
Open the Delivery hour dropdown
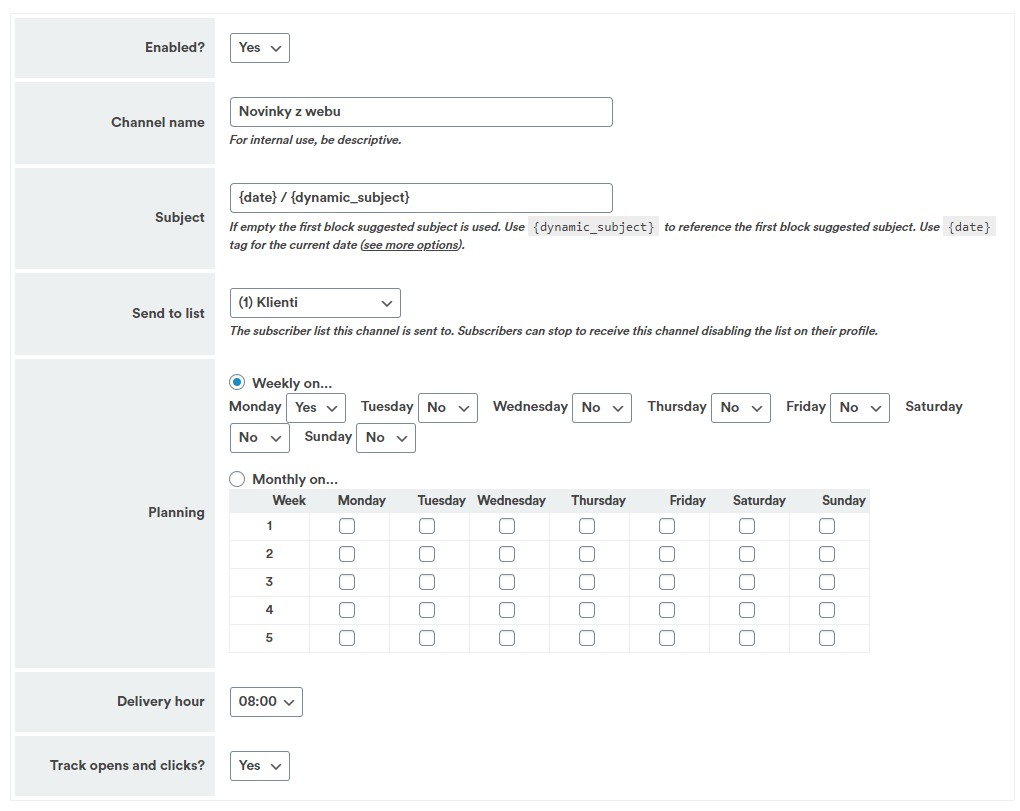click(x=266, y=702)
